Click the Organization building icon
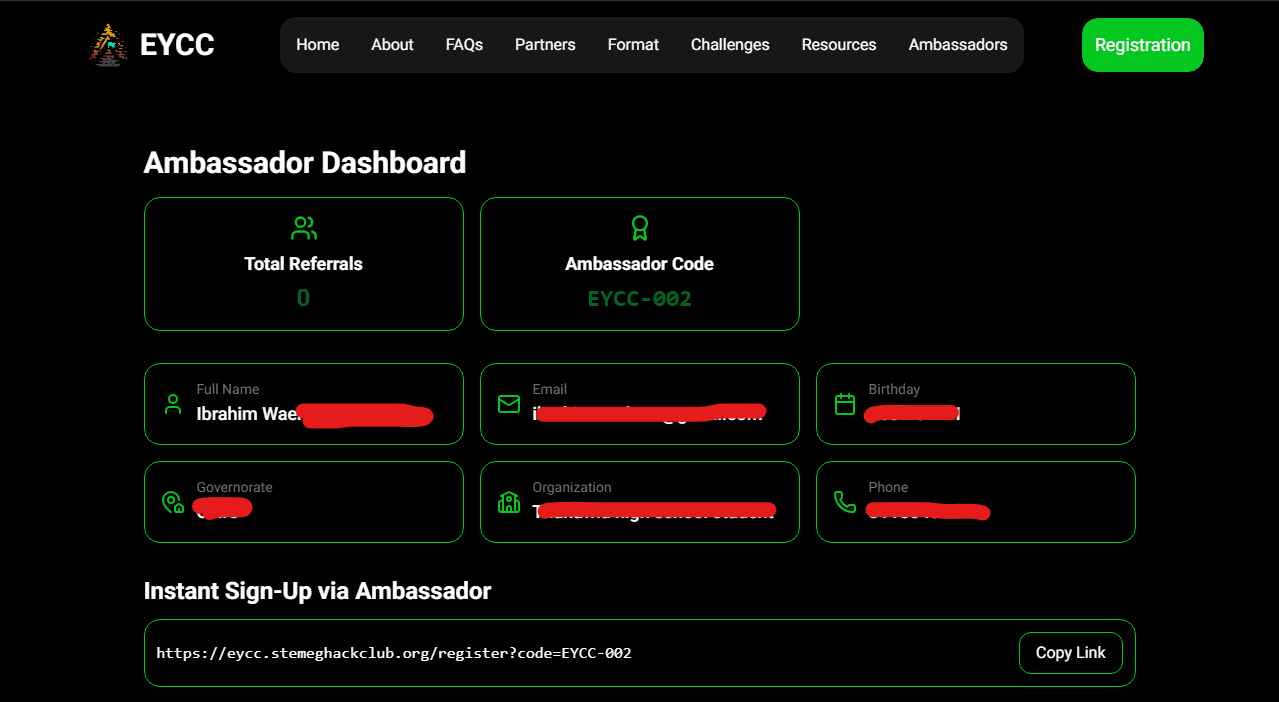This screenshot has height=702, width=1279. (509, 502)
